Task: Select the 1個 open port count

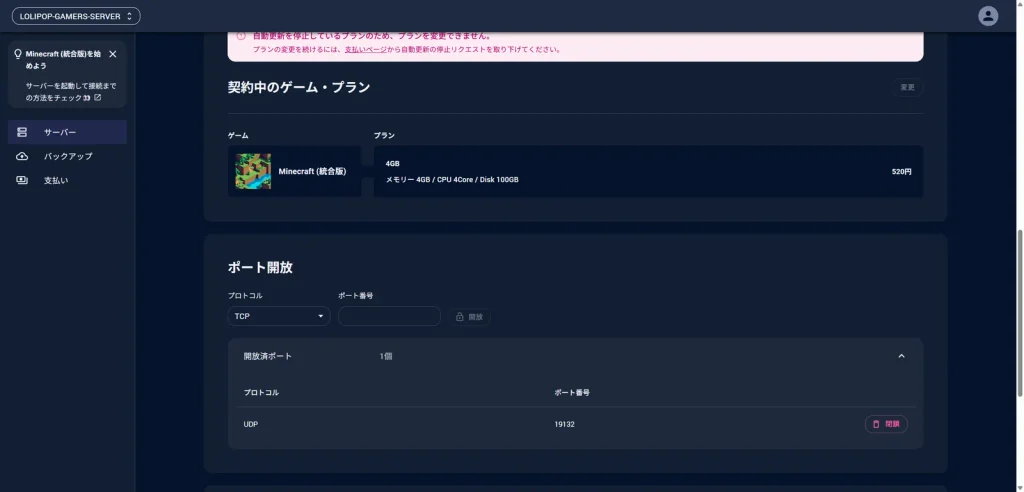Action: pyautogui.click(x=386, y=356)
